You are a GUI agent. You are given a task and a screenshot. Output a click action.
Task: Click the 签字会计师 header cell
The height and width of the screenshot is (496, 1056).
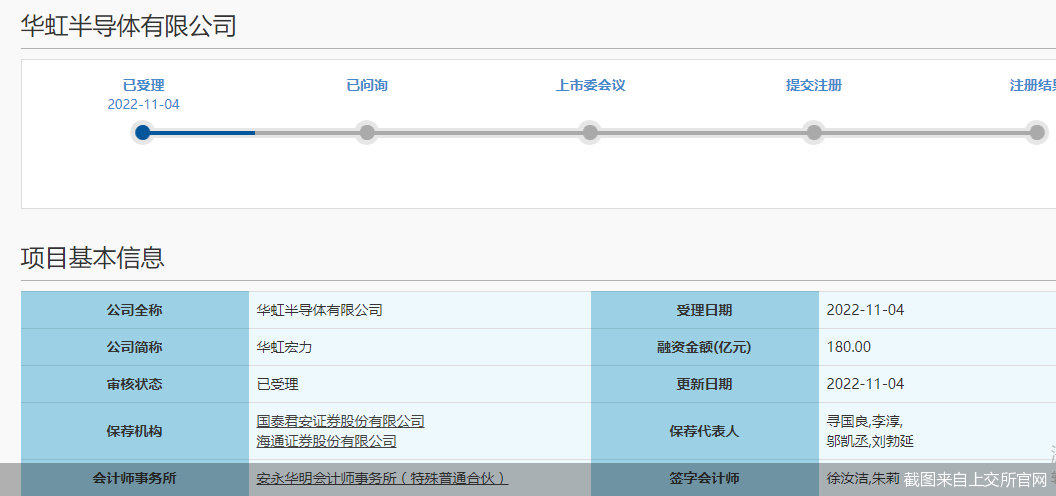pos(704,478)
